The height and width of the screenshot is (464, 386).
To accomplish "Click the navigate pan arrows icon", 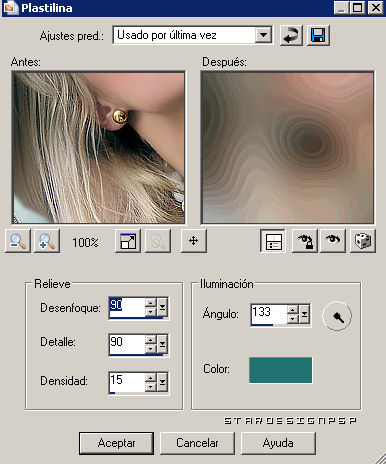I will pos(194,241).
